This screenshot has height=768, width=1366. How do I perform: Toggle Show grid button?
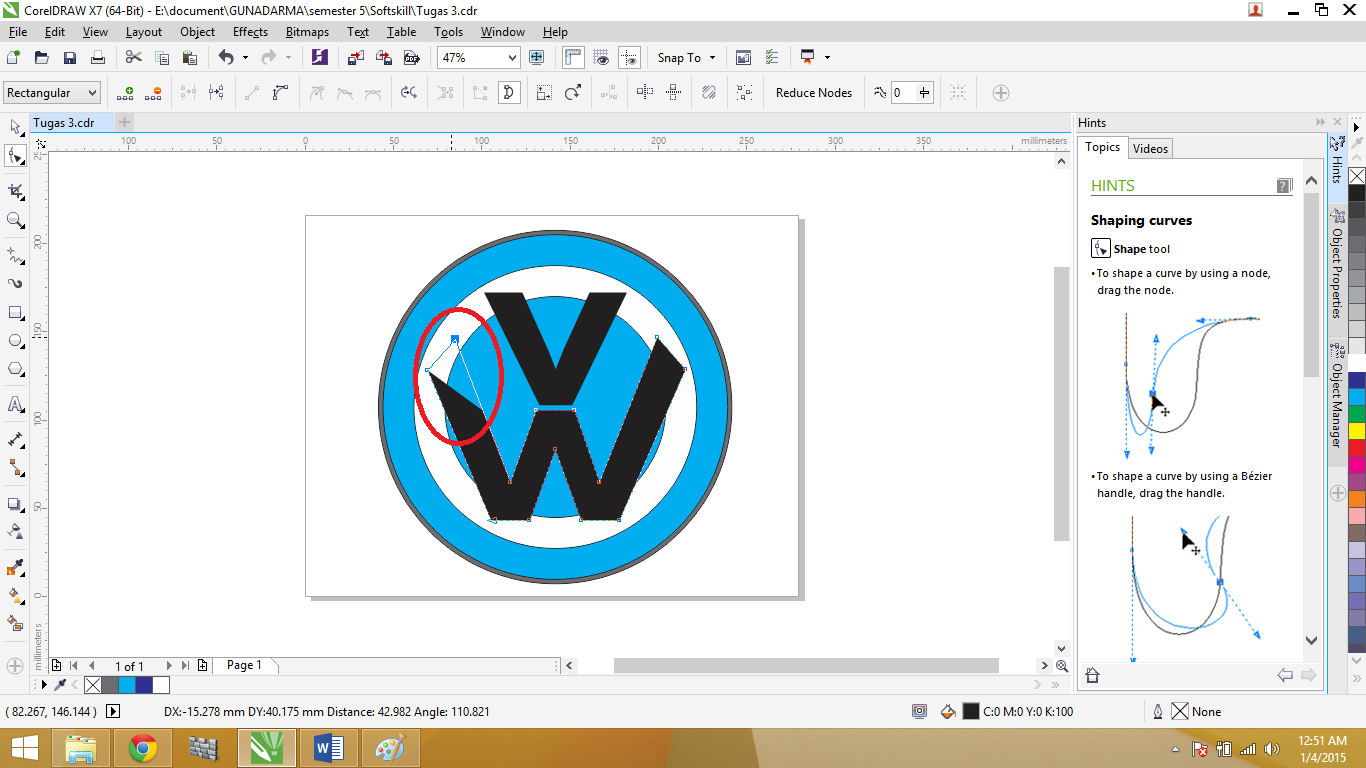pos(602,58)
